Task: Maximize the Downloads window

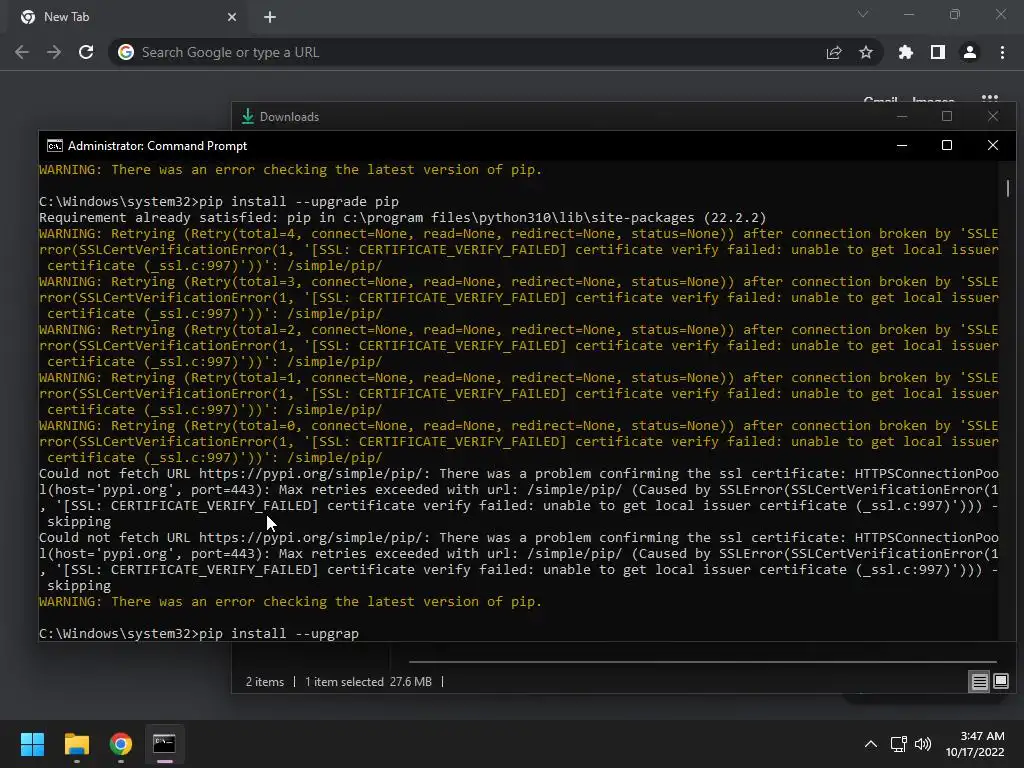Action: (x=947, y=116)
